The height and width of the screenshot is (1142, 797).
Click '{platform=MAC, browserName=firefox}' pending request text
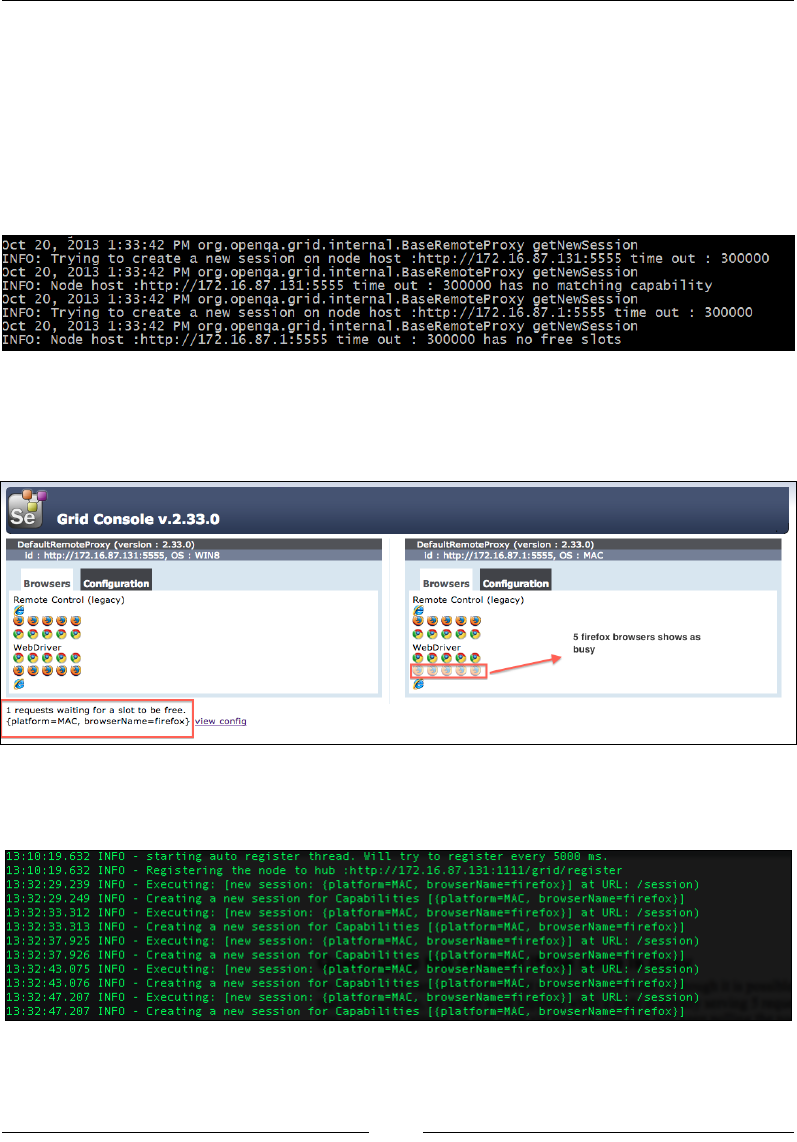[98, 721]
